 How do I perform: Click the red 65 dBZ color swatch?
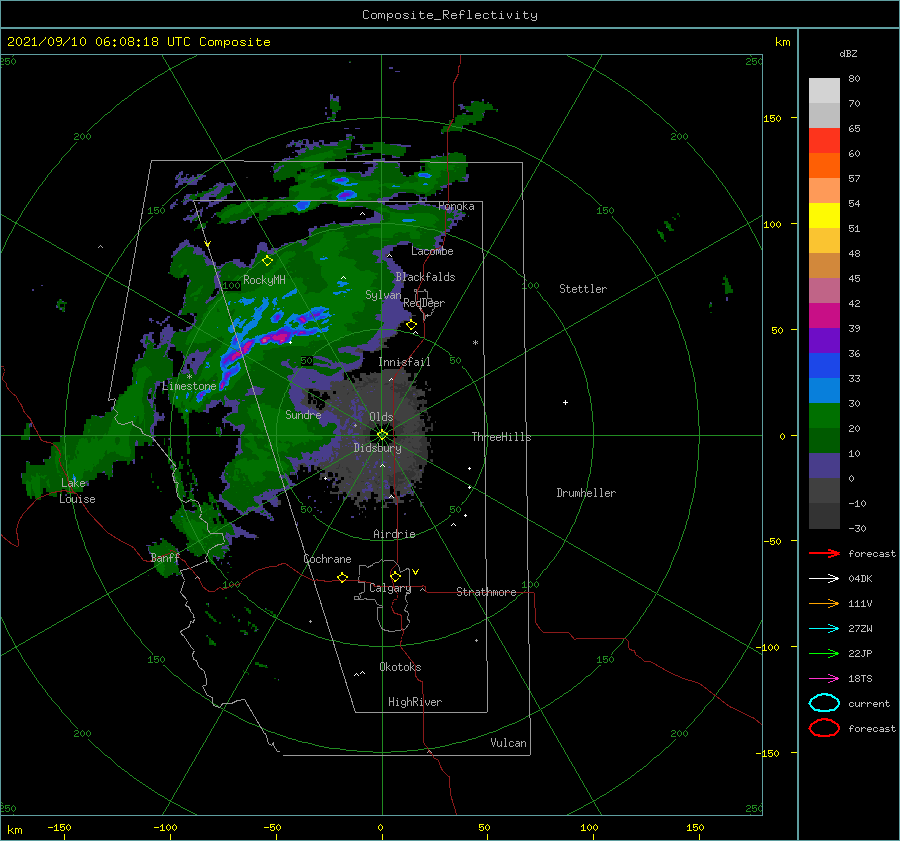click(824, 141)
